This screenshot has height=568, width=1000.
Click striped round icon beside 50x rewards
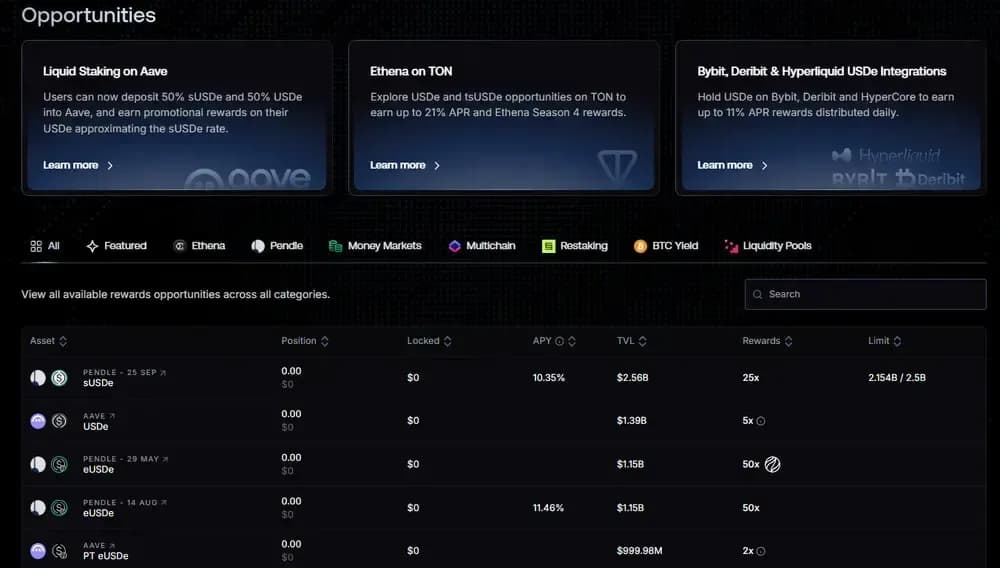click(x=772, y=464)
